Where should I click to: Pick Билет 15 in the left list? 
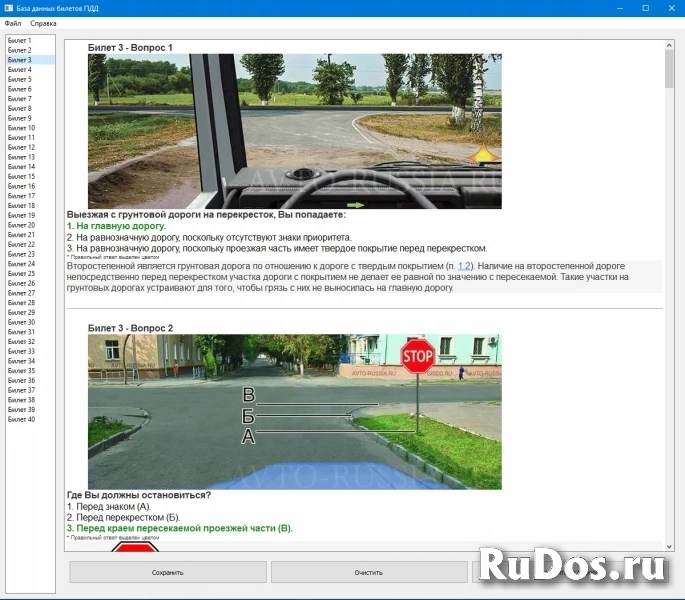pyautogui.click(x=21, y=176)
